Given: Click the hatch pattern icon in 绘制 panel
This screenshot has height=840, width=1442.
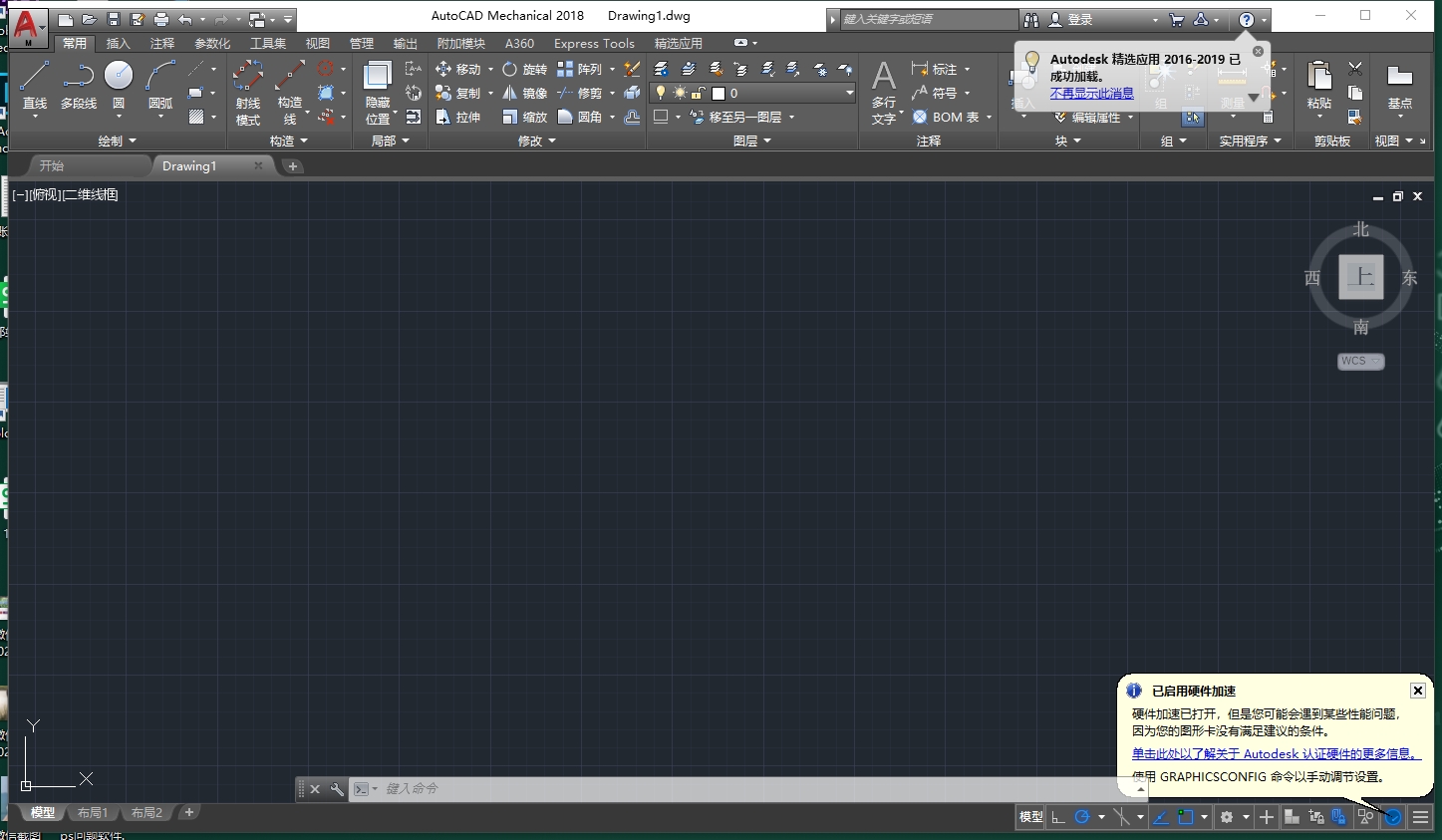Looking at the screenshot, I should coord(196,117).
